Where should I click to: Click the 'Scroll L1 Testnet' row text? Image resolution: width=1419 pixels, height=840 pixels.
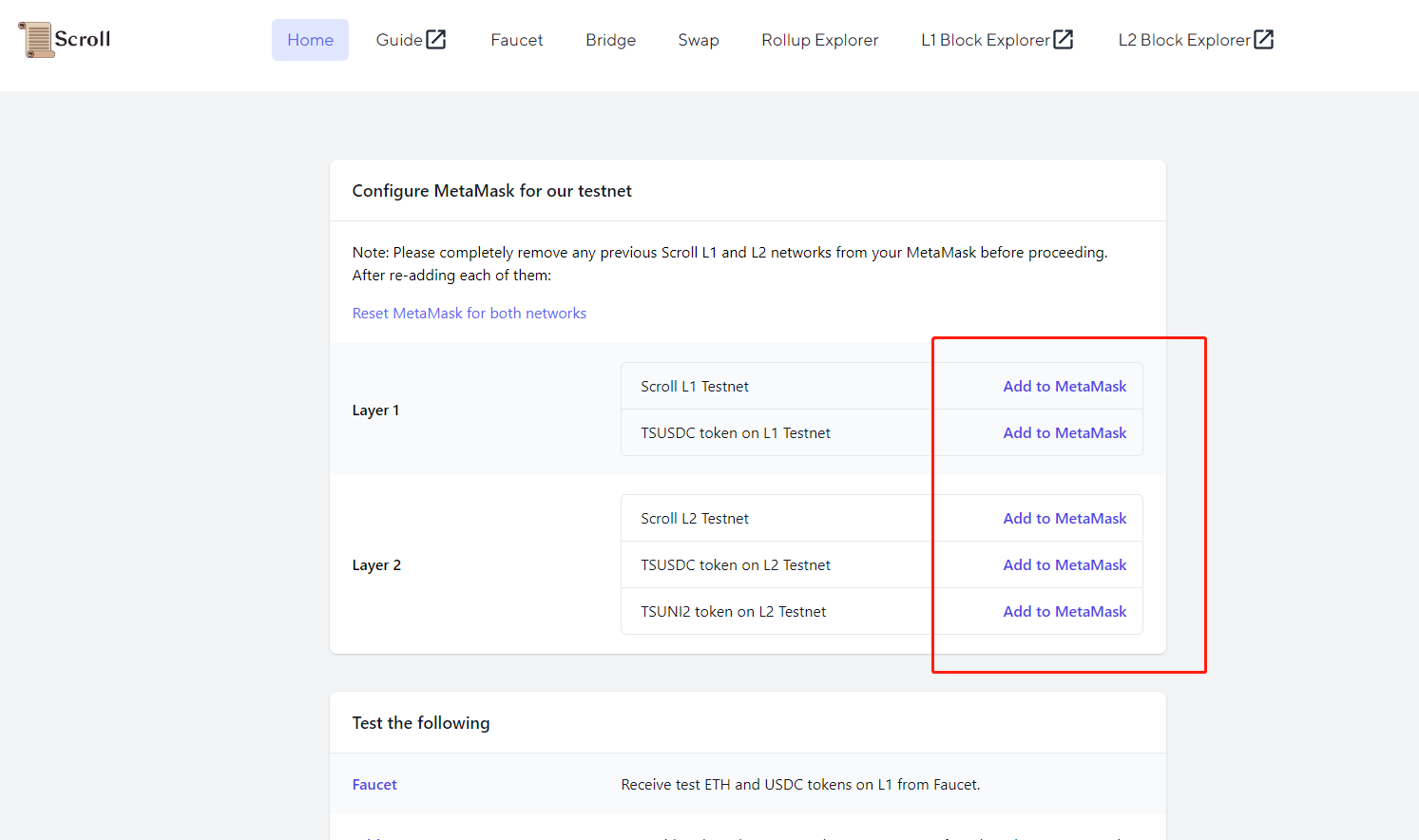click(695, 387)
